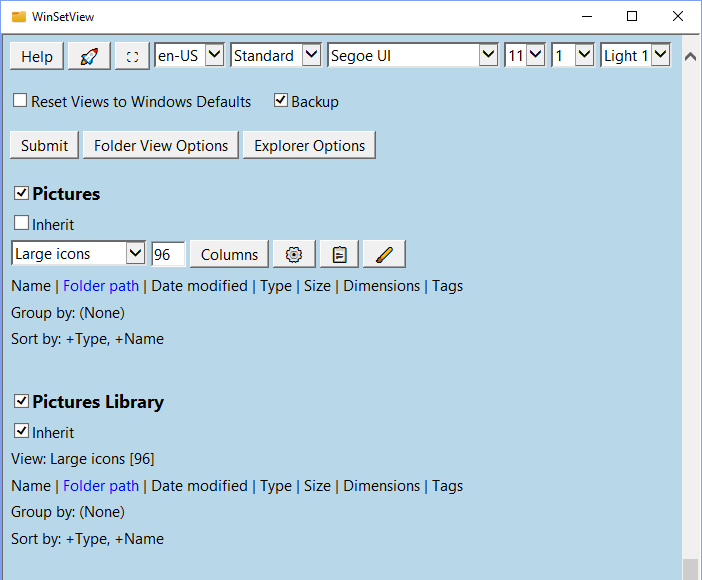This screenshot has height=580, width=702.
Task: Open Folder View Options
Action: [x=161, y=145]
